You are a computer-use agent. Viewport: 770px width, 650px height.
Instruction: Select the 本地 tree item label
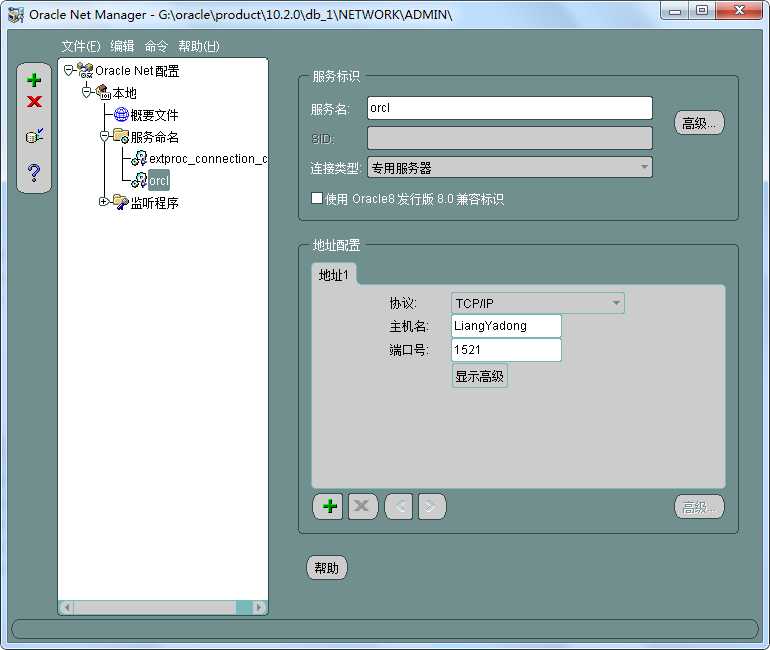[x=124, y=93]
